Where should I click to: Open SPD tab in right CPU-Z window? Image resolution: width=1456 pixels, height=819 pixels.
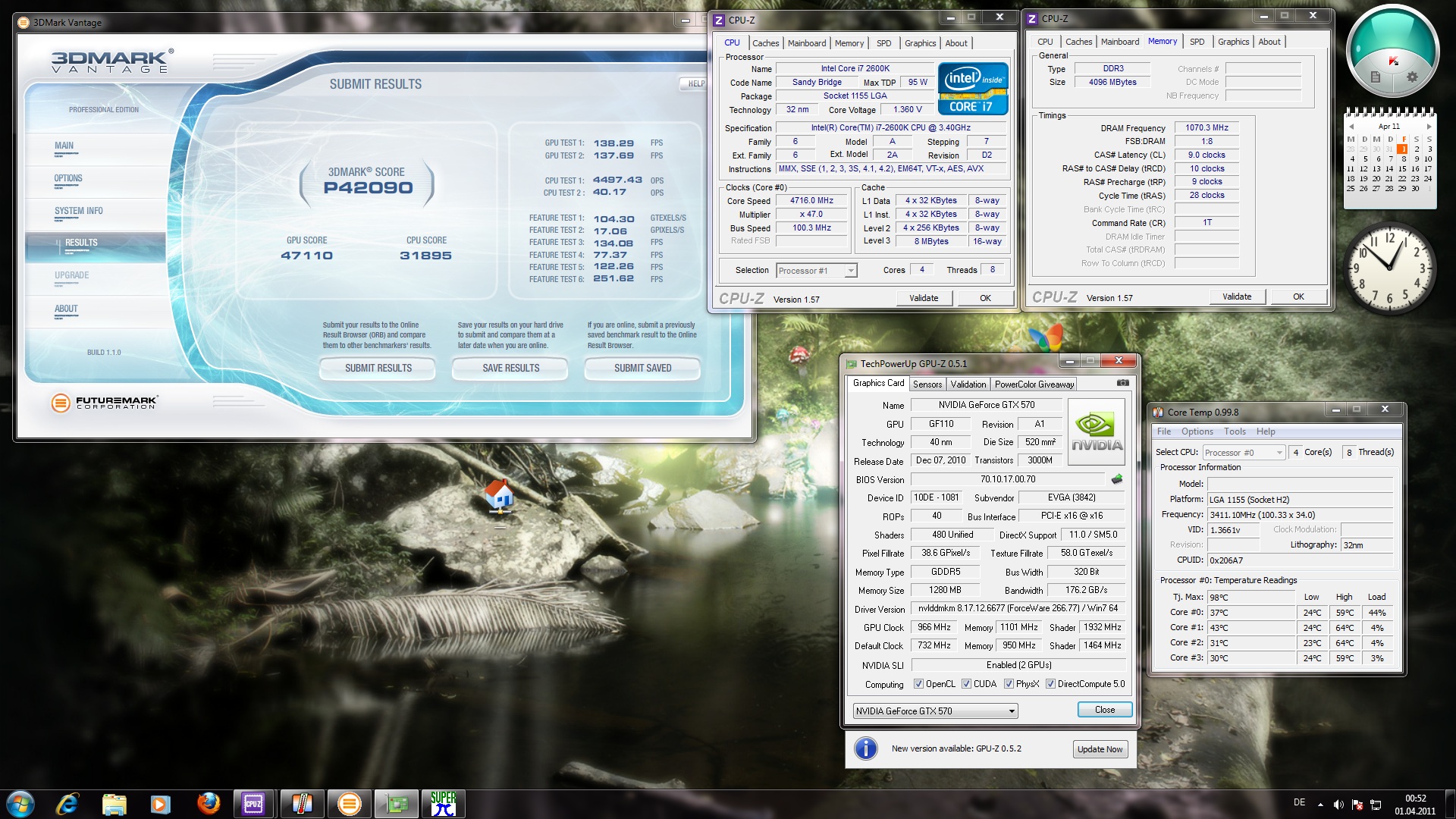(1197, 42)
